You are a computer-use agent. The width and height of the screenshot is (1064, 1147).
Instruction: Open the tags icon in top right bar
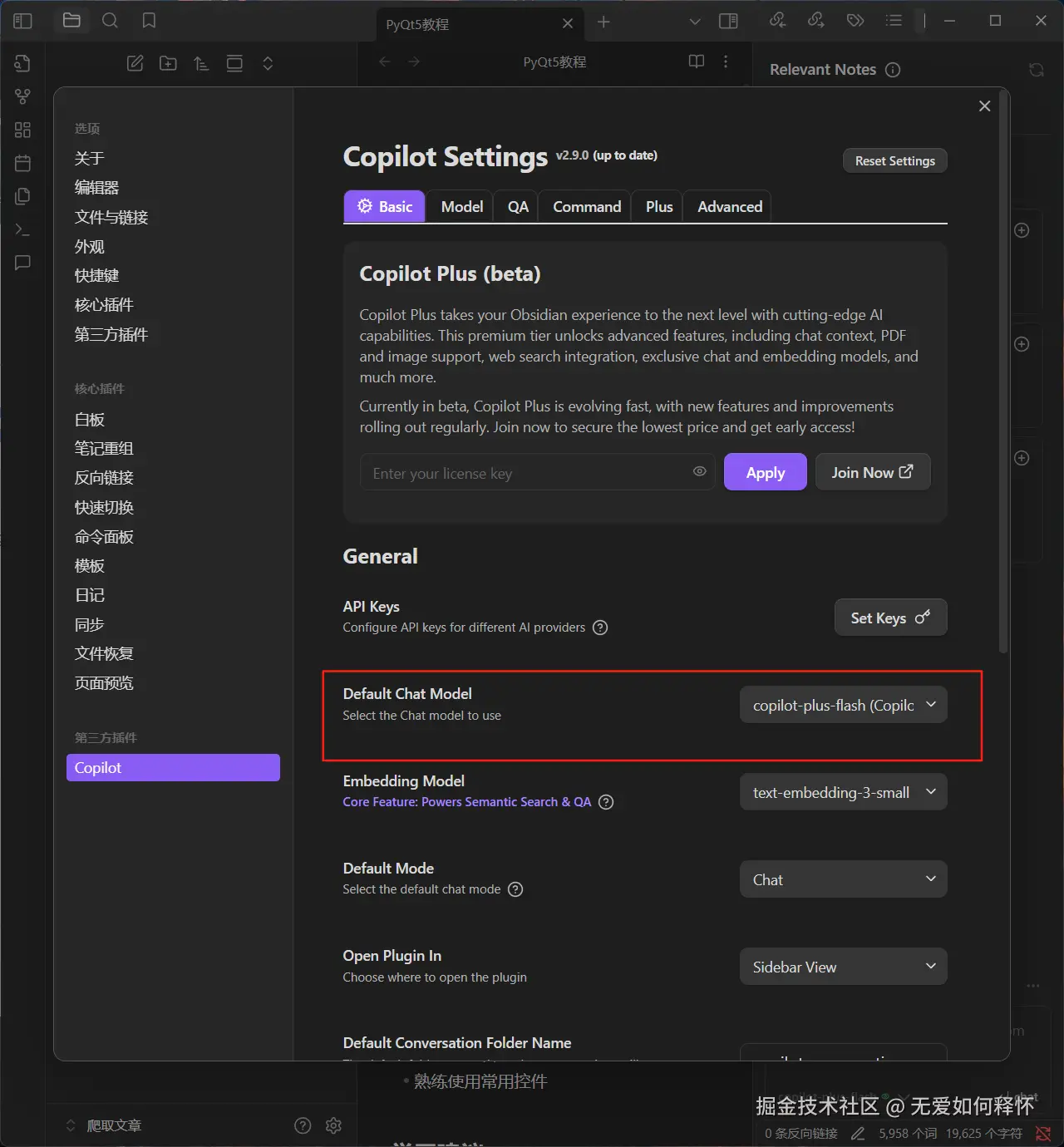pos(855,21)
